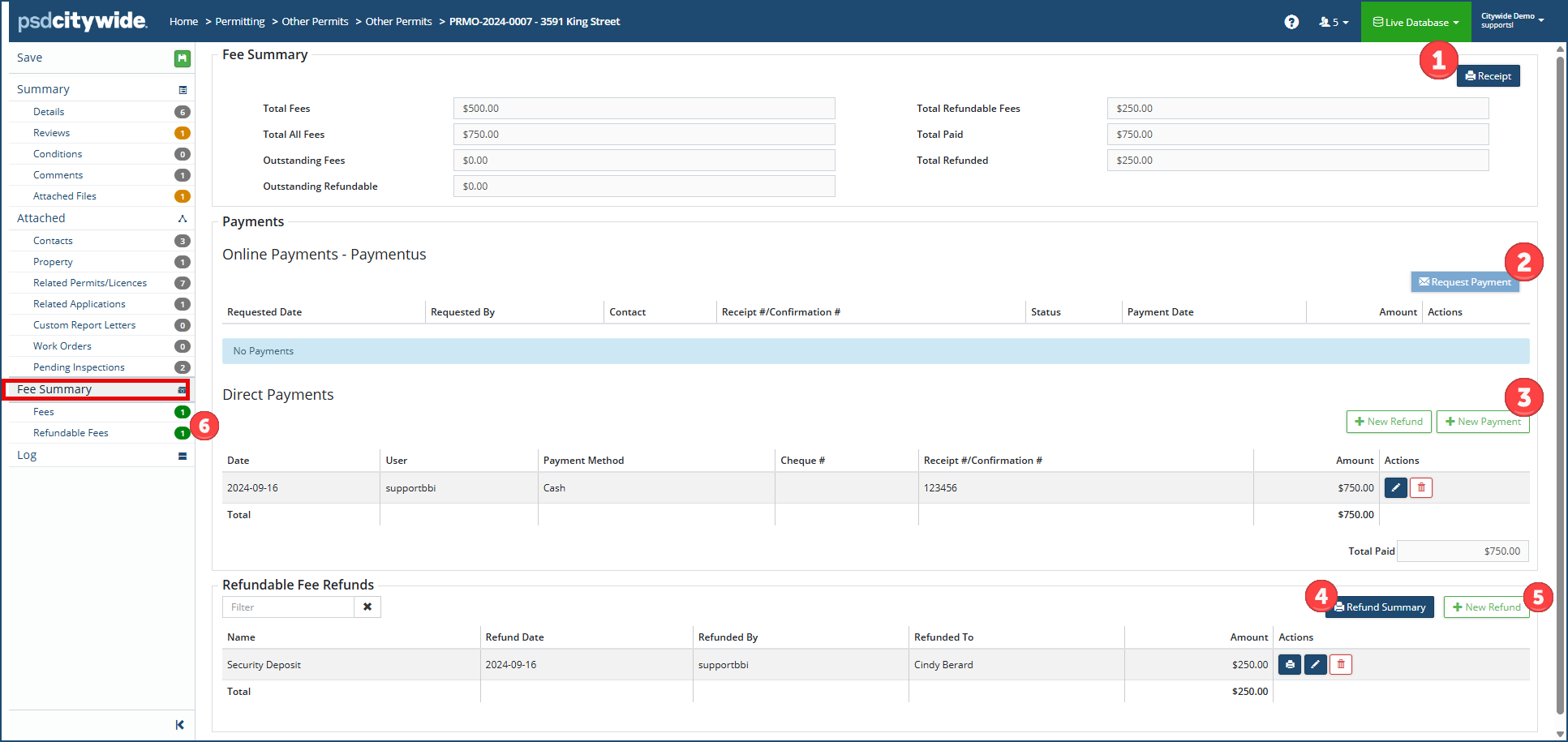Viewport: 1568px width, 742px height.
Task: Edit the Security Deposit refund entry
Action: 1316,664
